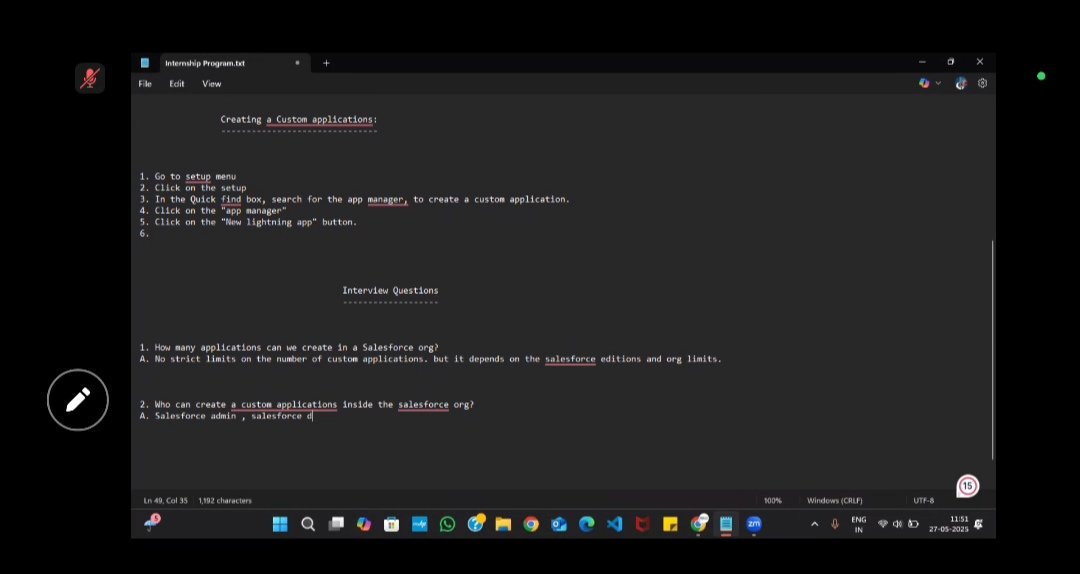Screen dimensions: 1080x574
Task: Show hidden system tray icons
Action: (814, 524)
